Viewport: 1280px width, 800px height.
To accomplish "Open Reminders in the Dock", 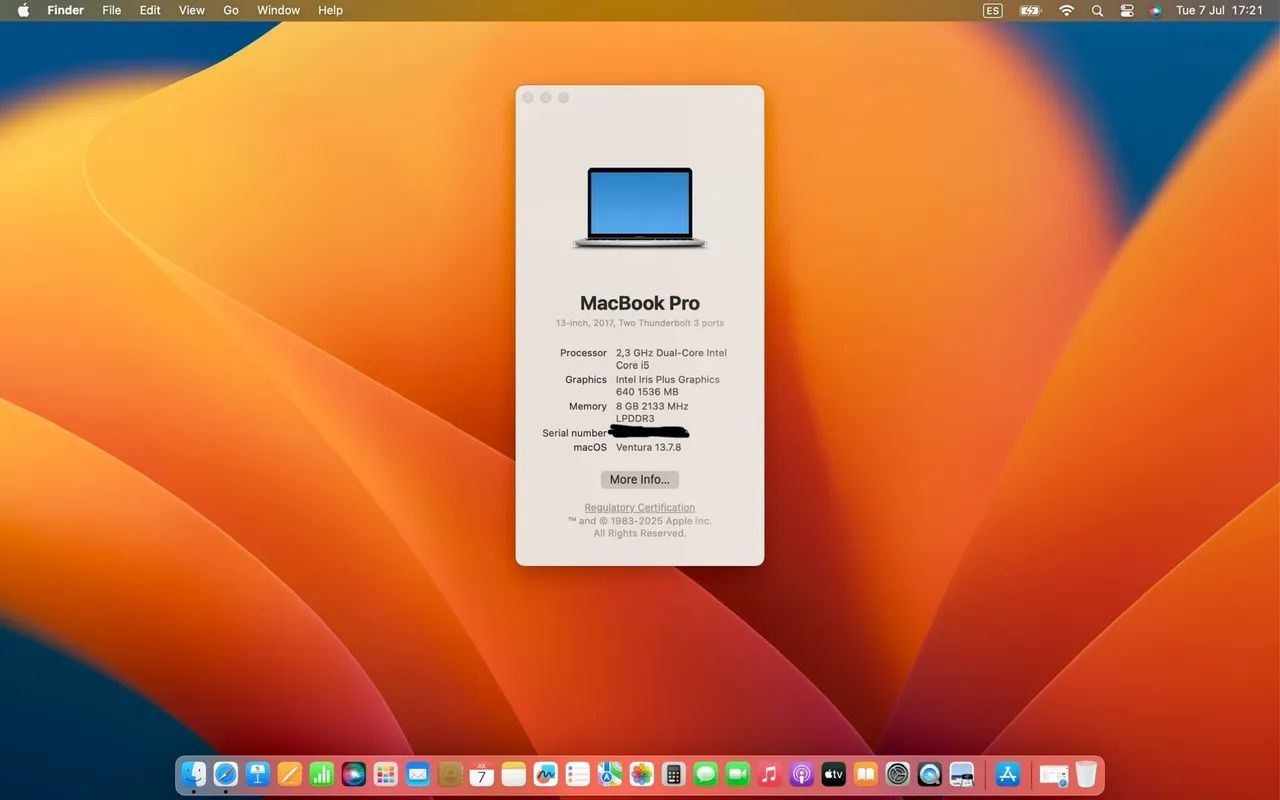I will [x=578, y=774].
